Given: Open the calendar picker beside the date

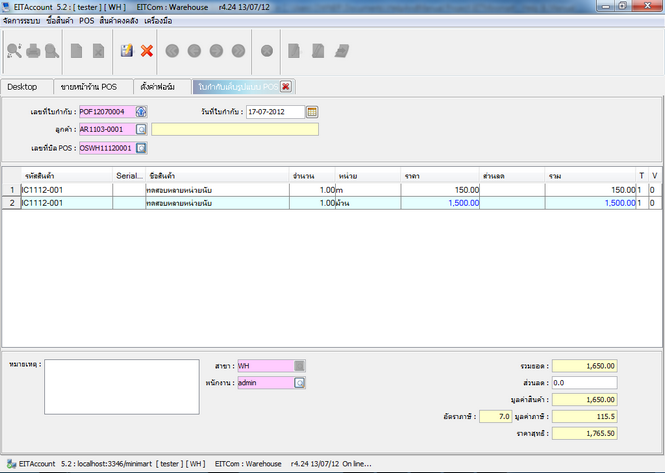Looking at the screenshot, I should [312, 111].
